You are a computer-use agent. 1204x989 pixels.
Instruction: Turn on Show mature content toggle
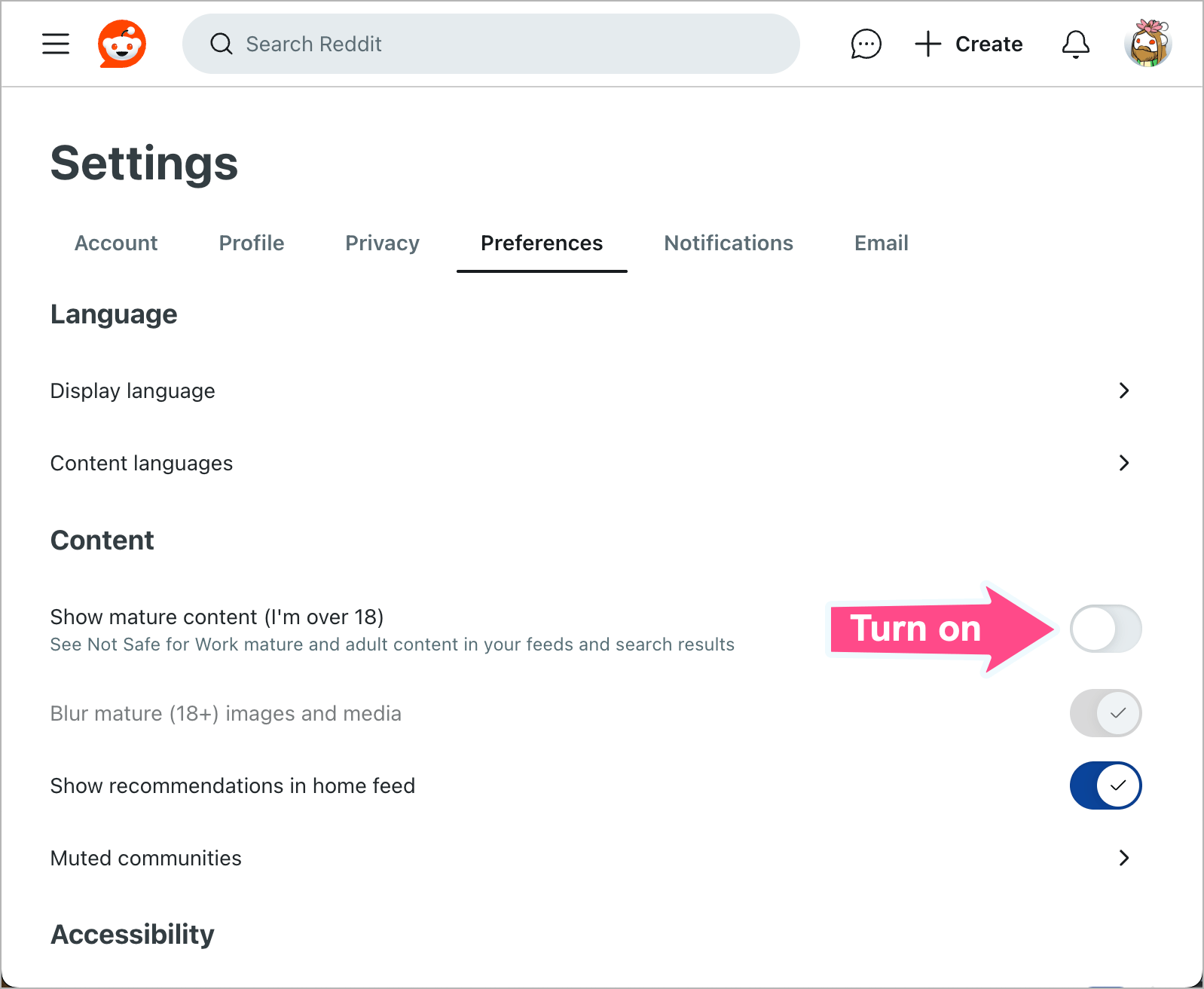1105,629
